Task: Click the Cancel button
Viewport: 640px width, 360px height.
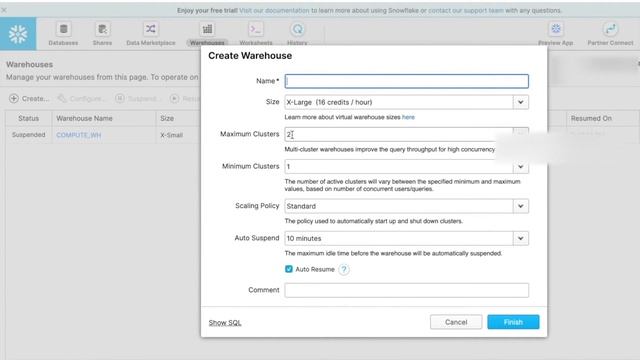Action: tap(456, 322)
